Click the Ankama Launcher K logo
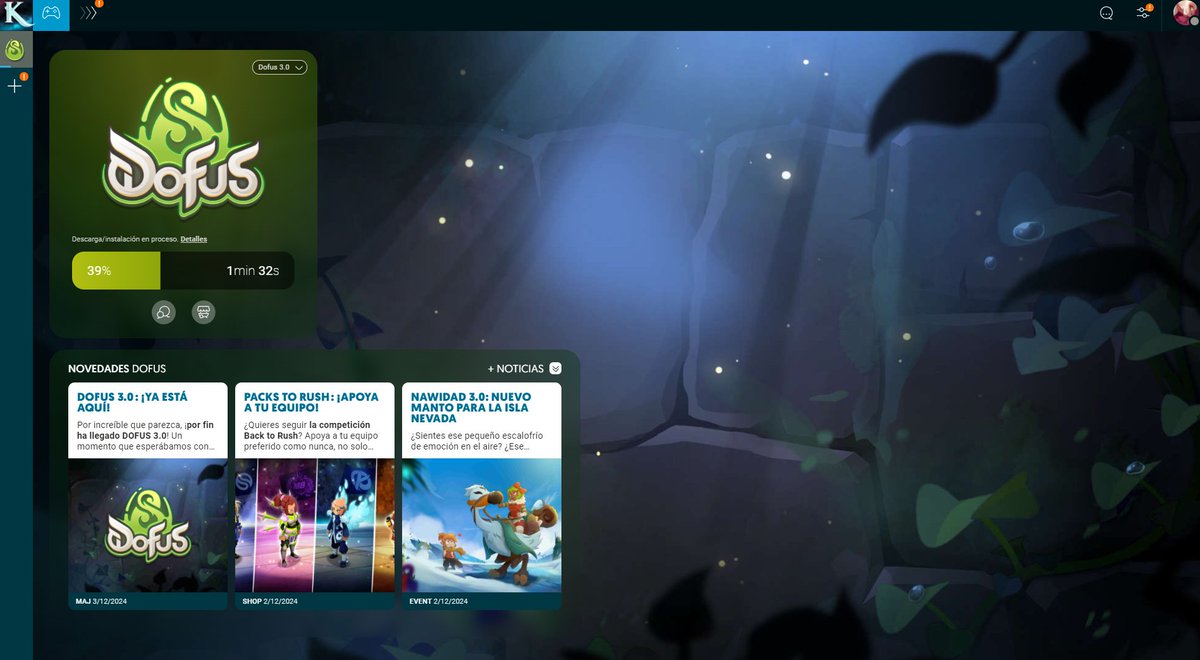Image resolution: width=1200 pixels, height=660 pixels. [x=15, y=14]
